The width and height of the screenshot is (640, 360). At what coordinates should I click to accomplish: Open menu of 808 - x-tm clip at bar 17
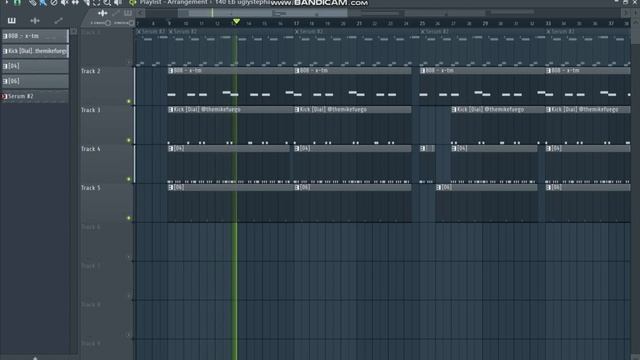click(297, 71)
